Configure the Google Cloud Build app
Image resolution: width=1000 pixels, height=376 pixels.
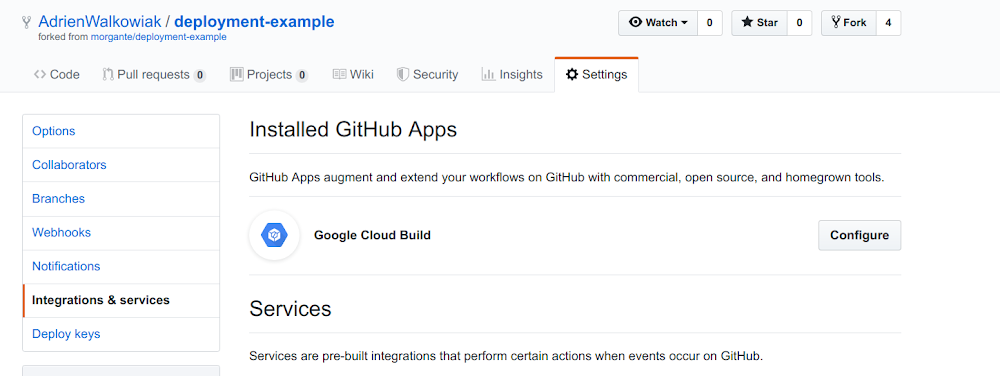tap(859, 235)
